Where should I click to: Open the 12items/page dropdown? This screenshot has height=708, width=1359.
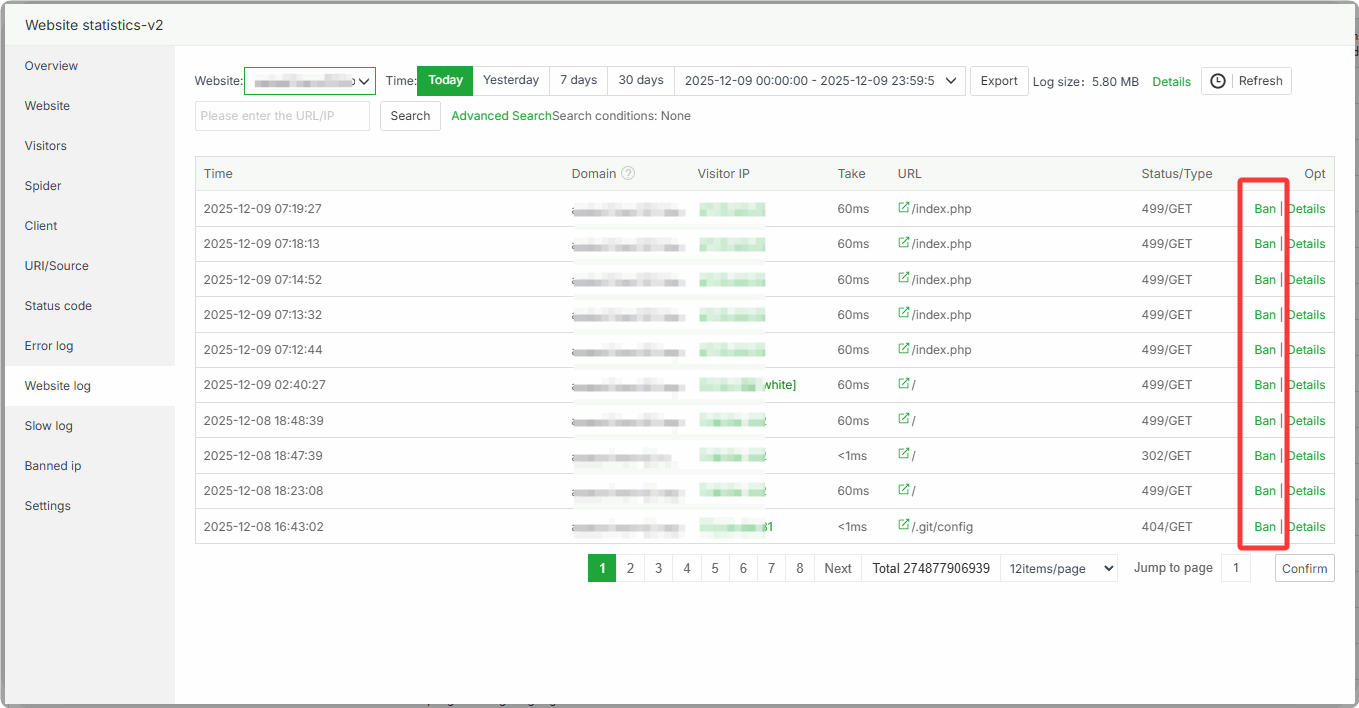(1058, 568)
